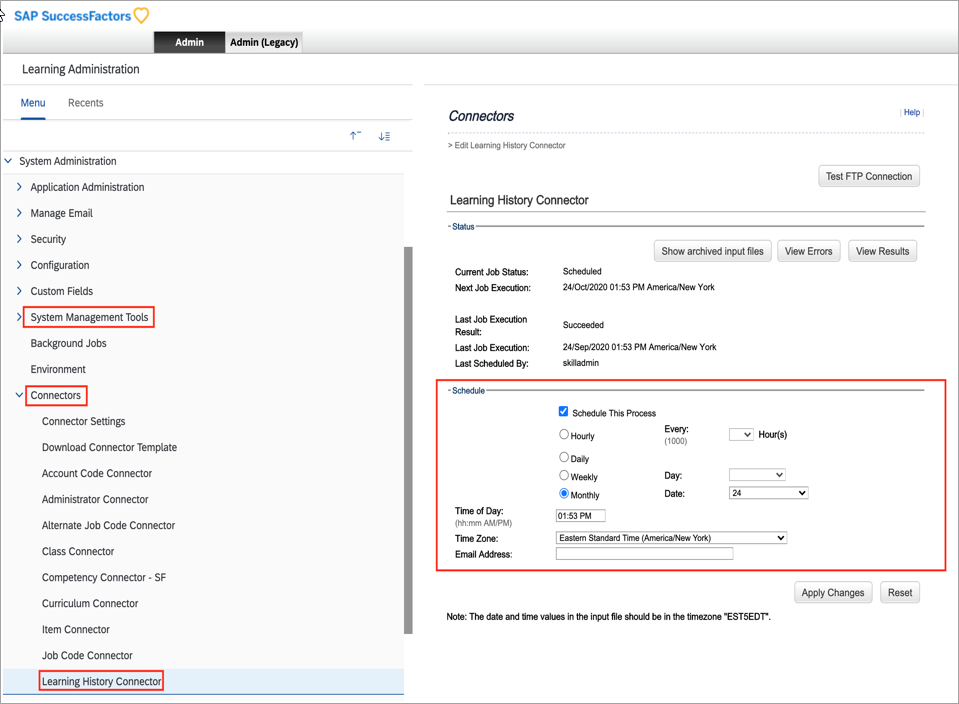The height and width of the screenshot is (704, 959).
Task: Click the expand all menu icon
Action: (384, 136)
